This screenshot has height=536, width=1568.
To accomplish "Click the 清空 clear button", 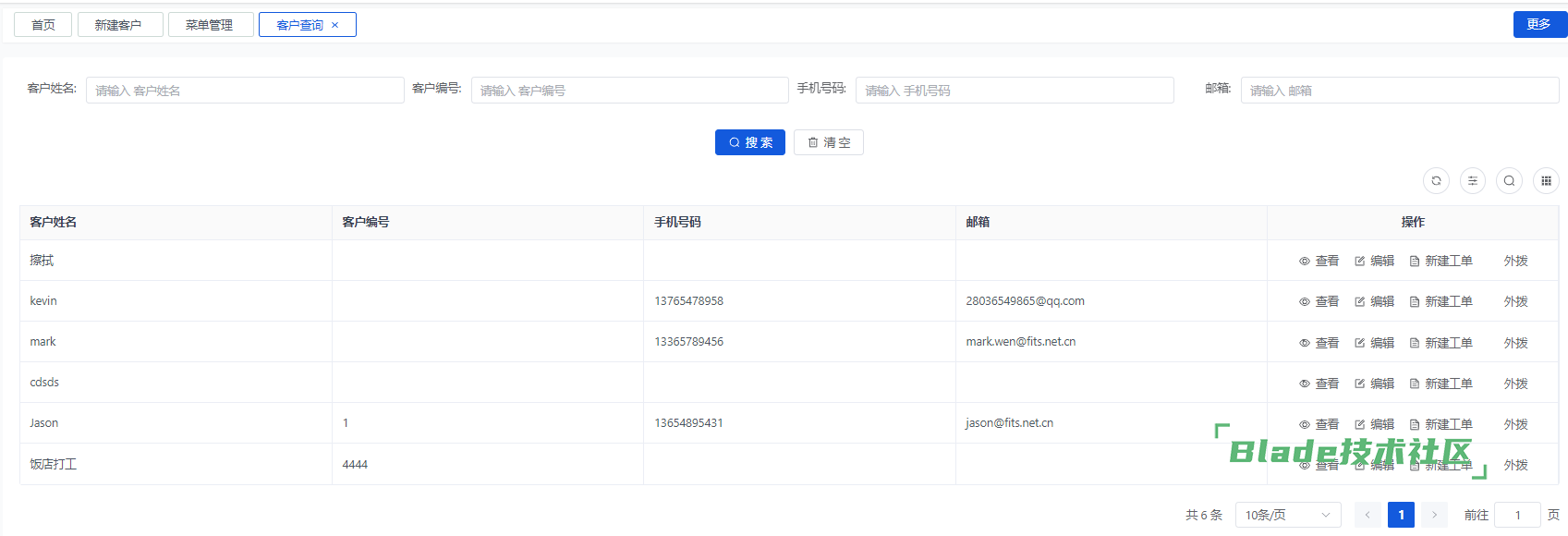I will tap(828, 142).
